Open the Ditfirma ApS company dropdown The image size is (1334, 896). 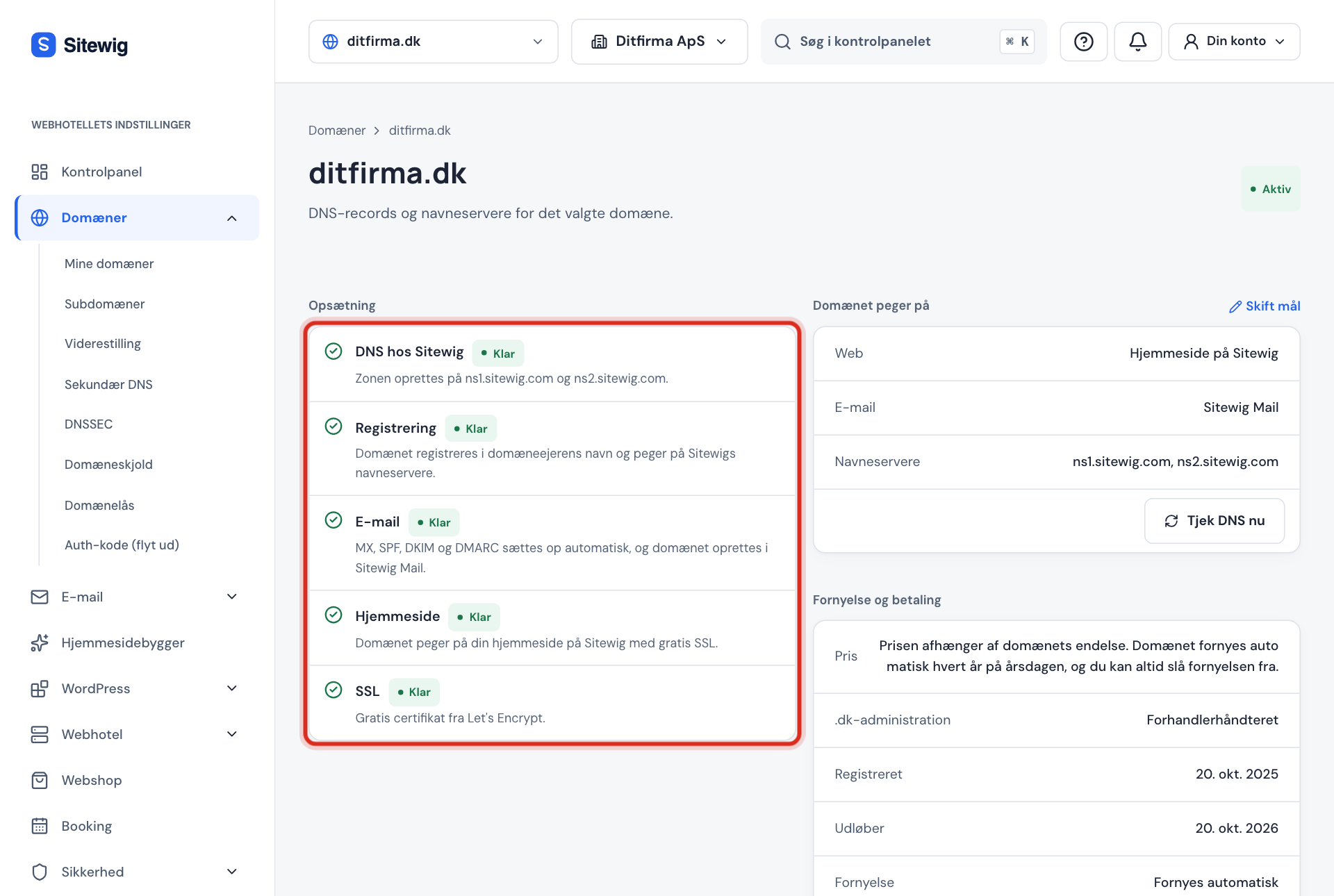[x=659, y=42]
